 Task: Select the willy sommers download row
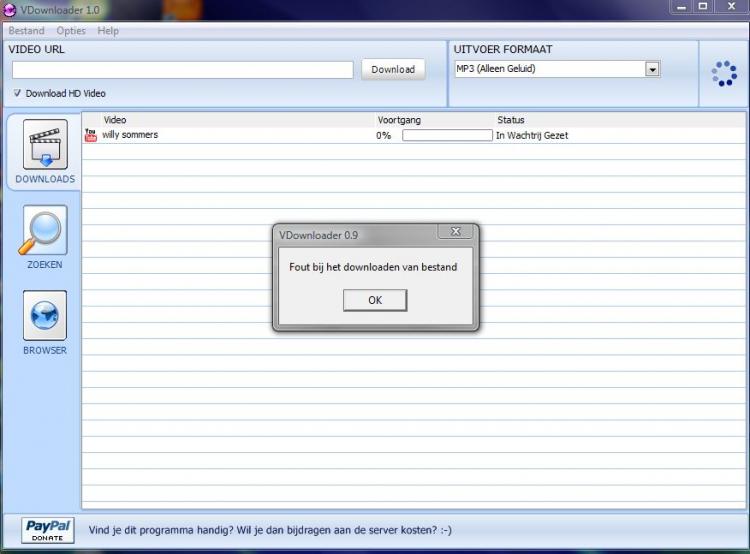230,135
